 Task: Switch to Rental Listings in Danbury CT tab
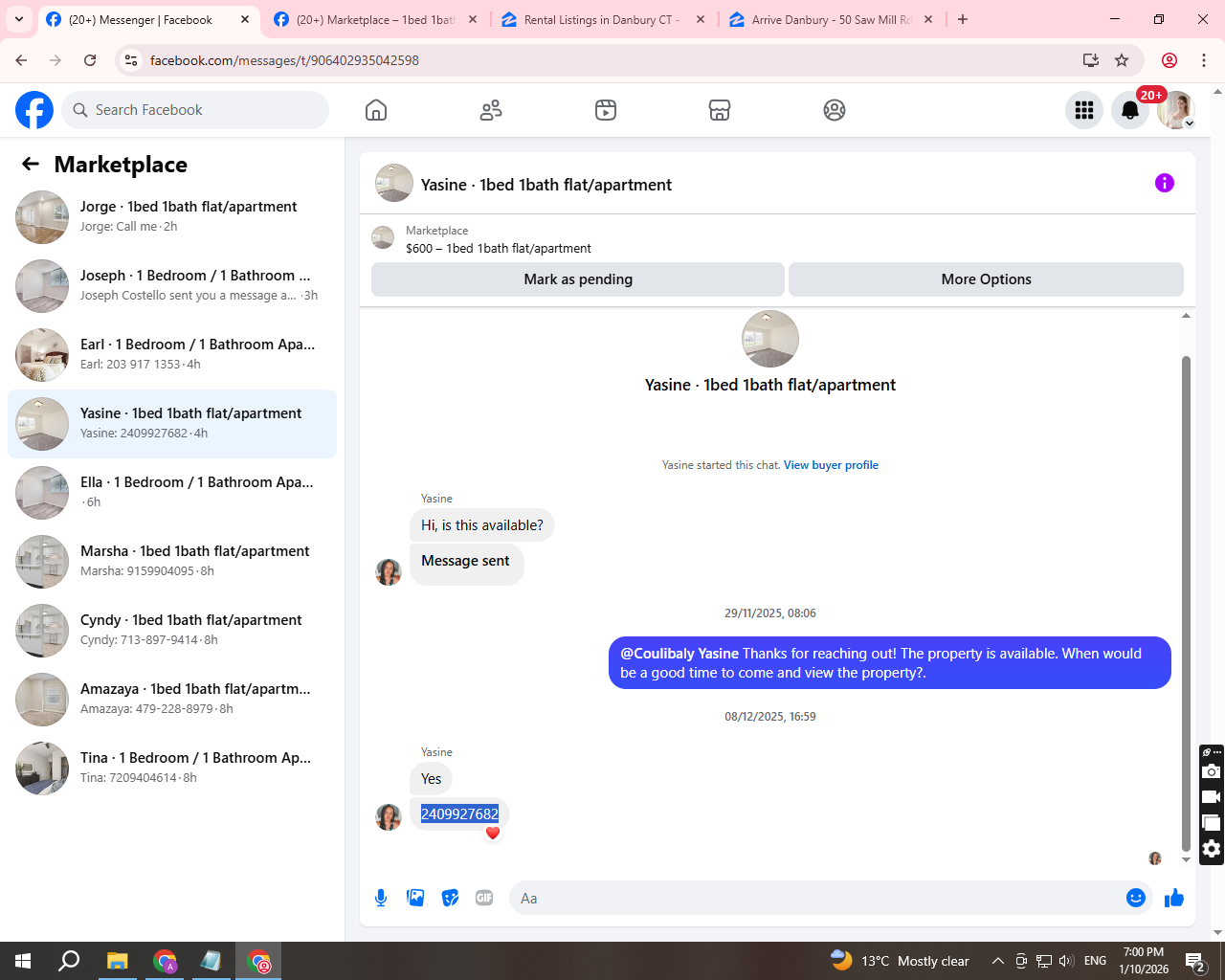coord(603,19)
